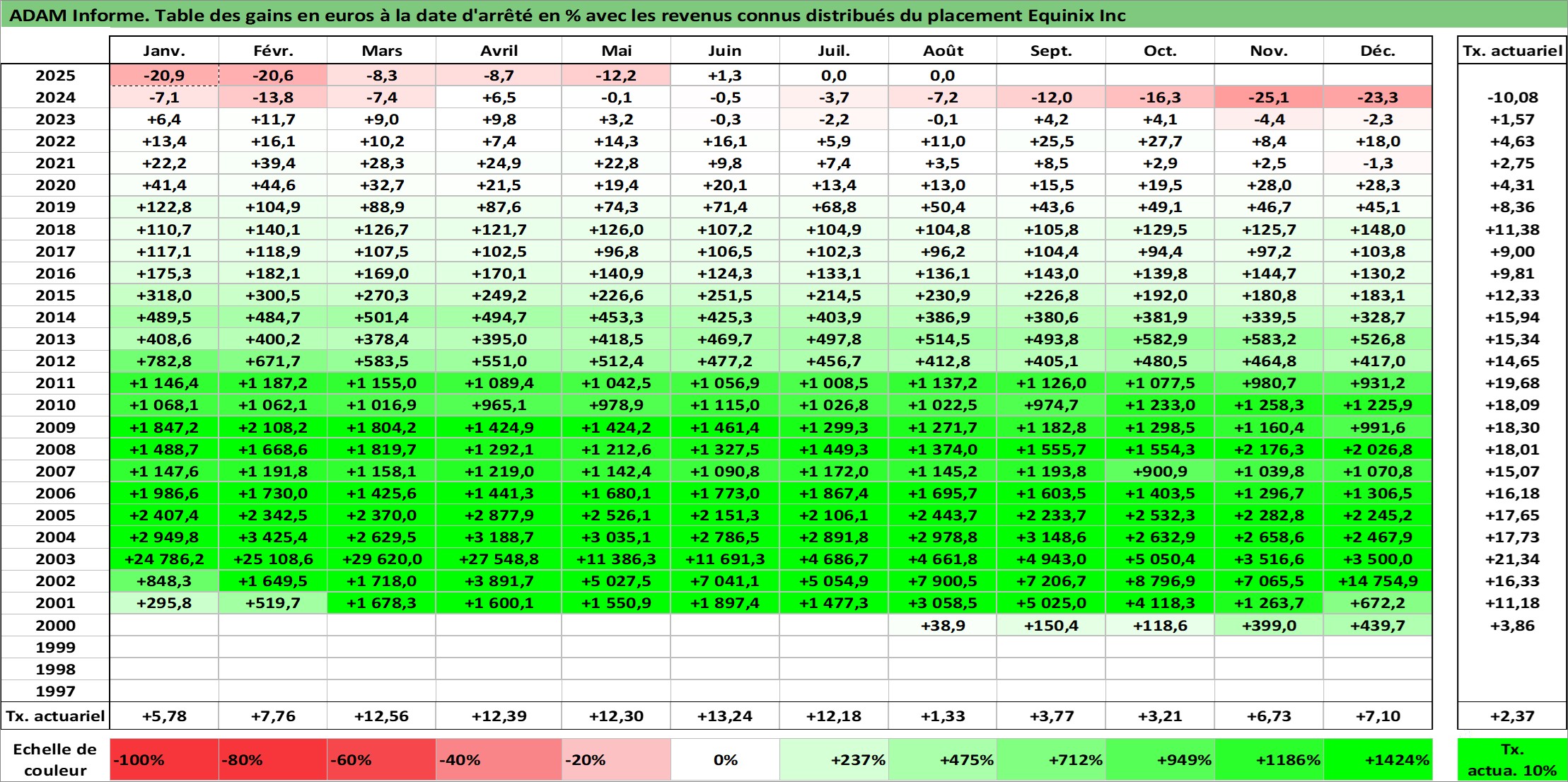Click the +7,10 bottom rate for Déc.
The image size is (1568, 782).
pos(1378,716)
